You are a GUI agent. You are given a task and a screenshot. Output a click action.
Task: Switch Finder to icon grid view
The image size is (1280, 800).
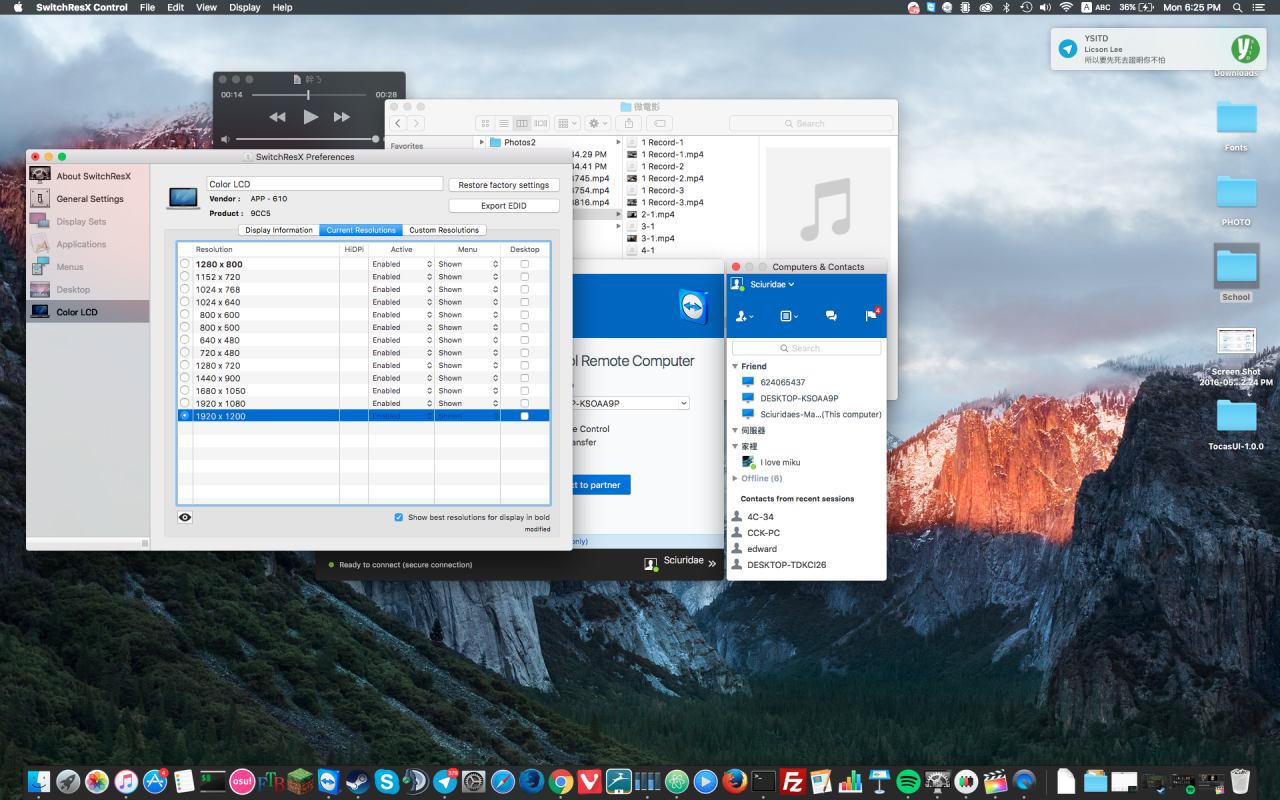486,123
